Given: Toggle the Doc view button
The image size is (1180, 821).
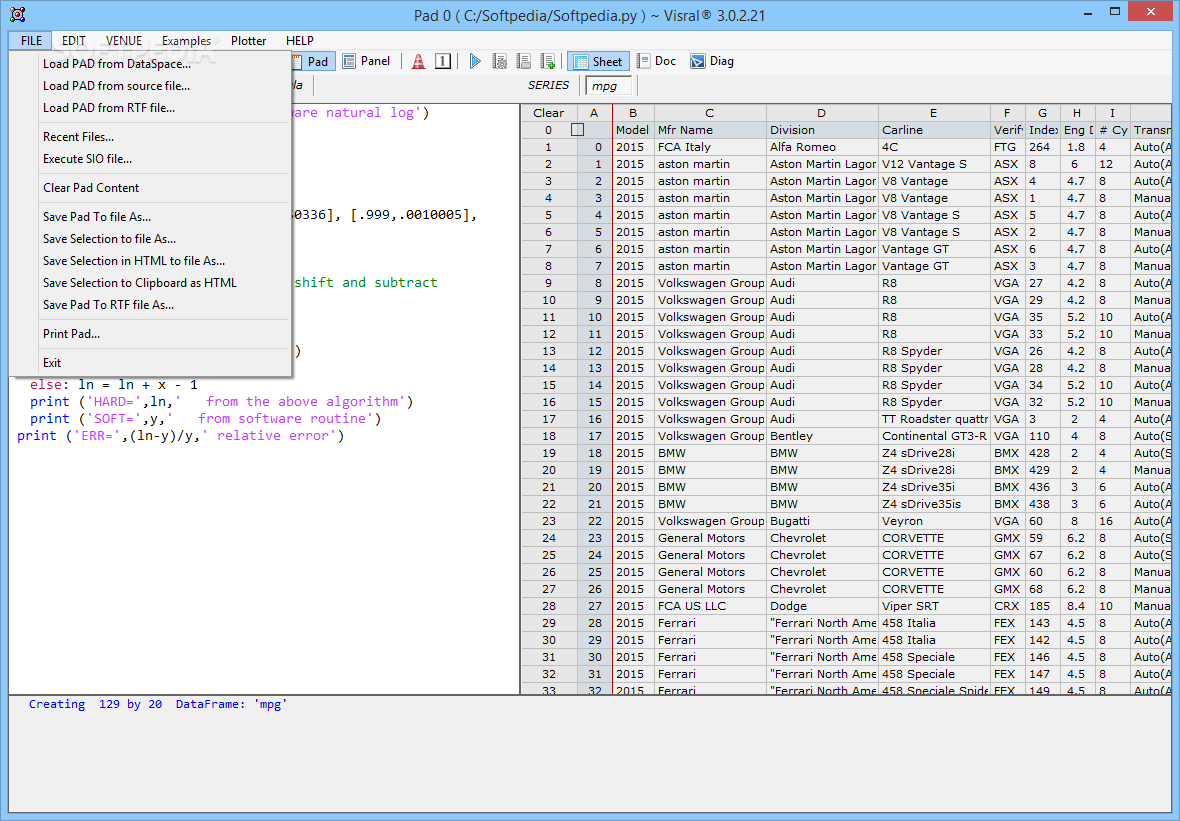Looking at the screenshot, I should (656, 62).
